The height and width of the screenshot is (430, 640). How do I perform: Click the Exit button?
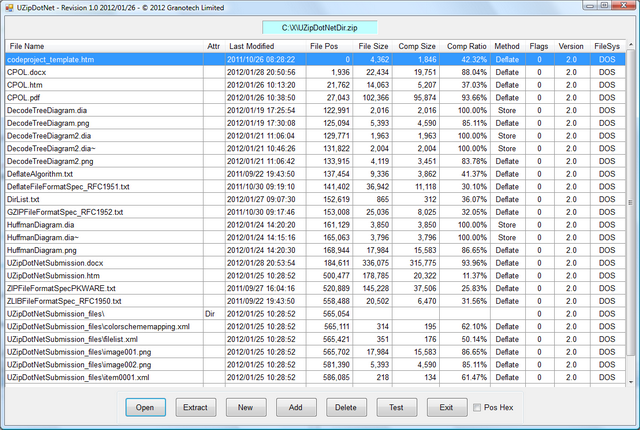coord(447,407)
